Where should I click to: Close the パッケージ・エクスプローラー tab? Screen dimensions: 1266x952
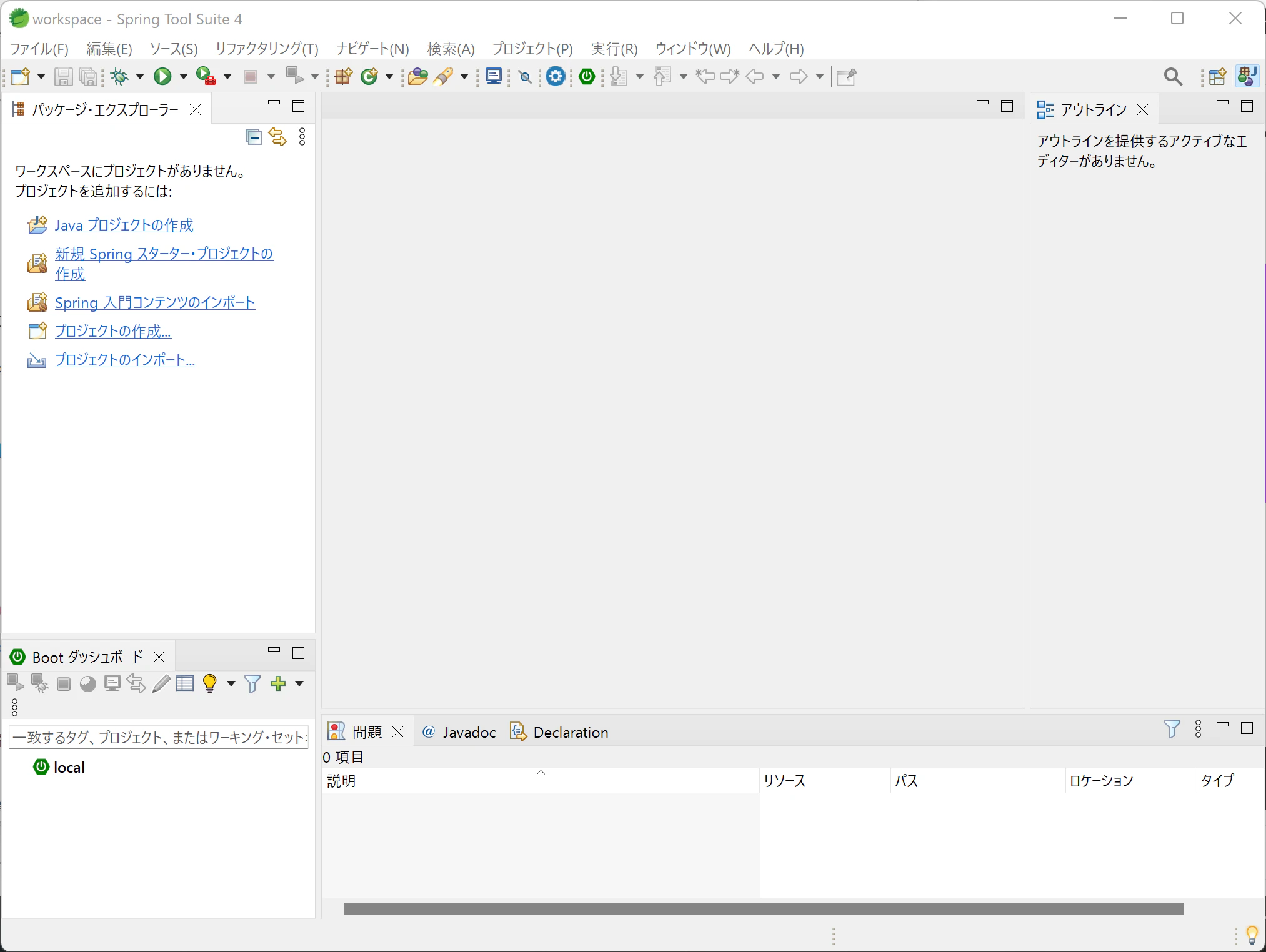click(x=195, y=110)
